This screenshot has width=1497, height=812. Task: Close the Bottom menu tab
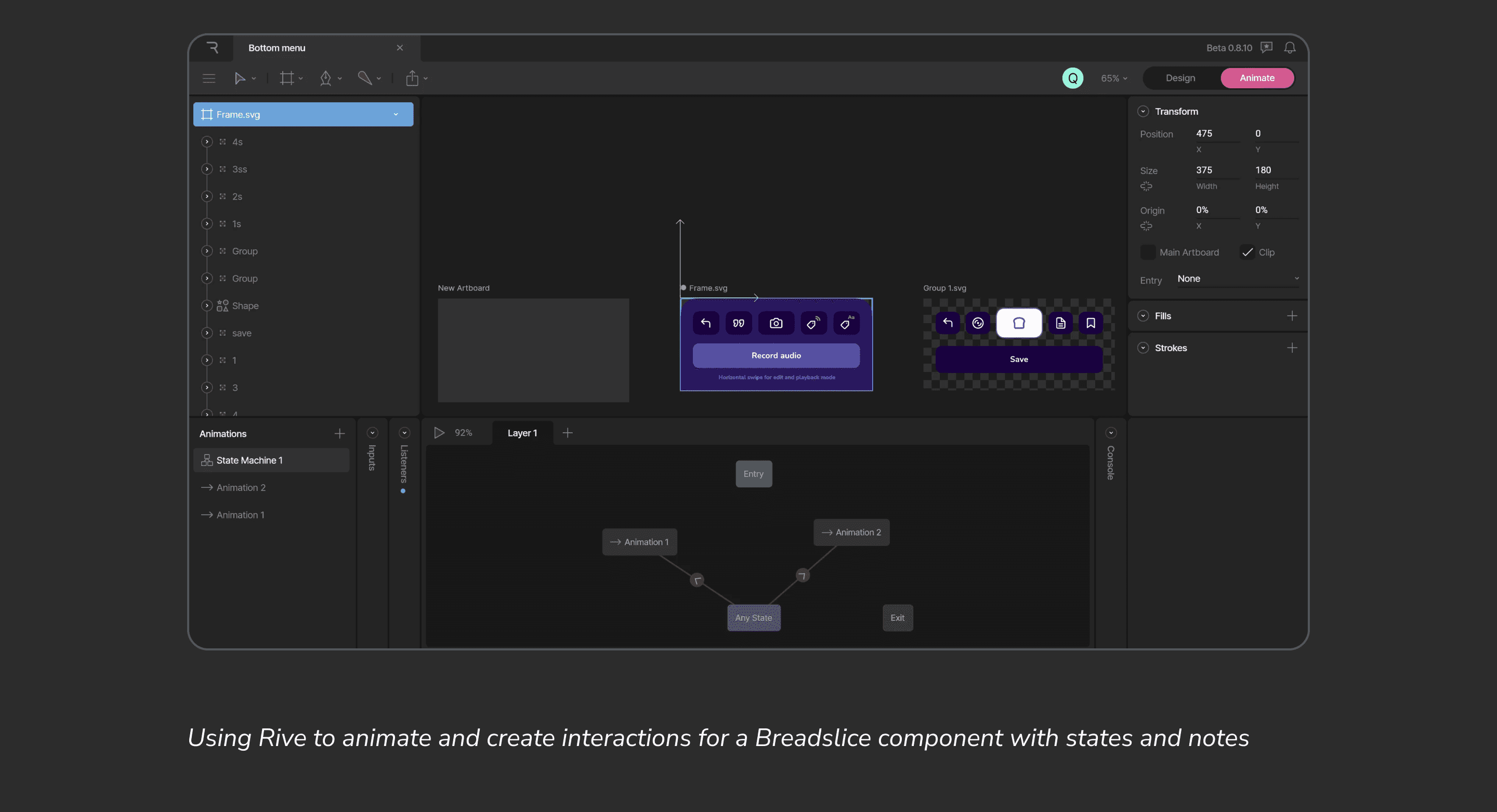pyautogui.click(x=400, y=48)
